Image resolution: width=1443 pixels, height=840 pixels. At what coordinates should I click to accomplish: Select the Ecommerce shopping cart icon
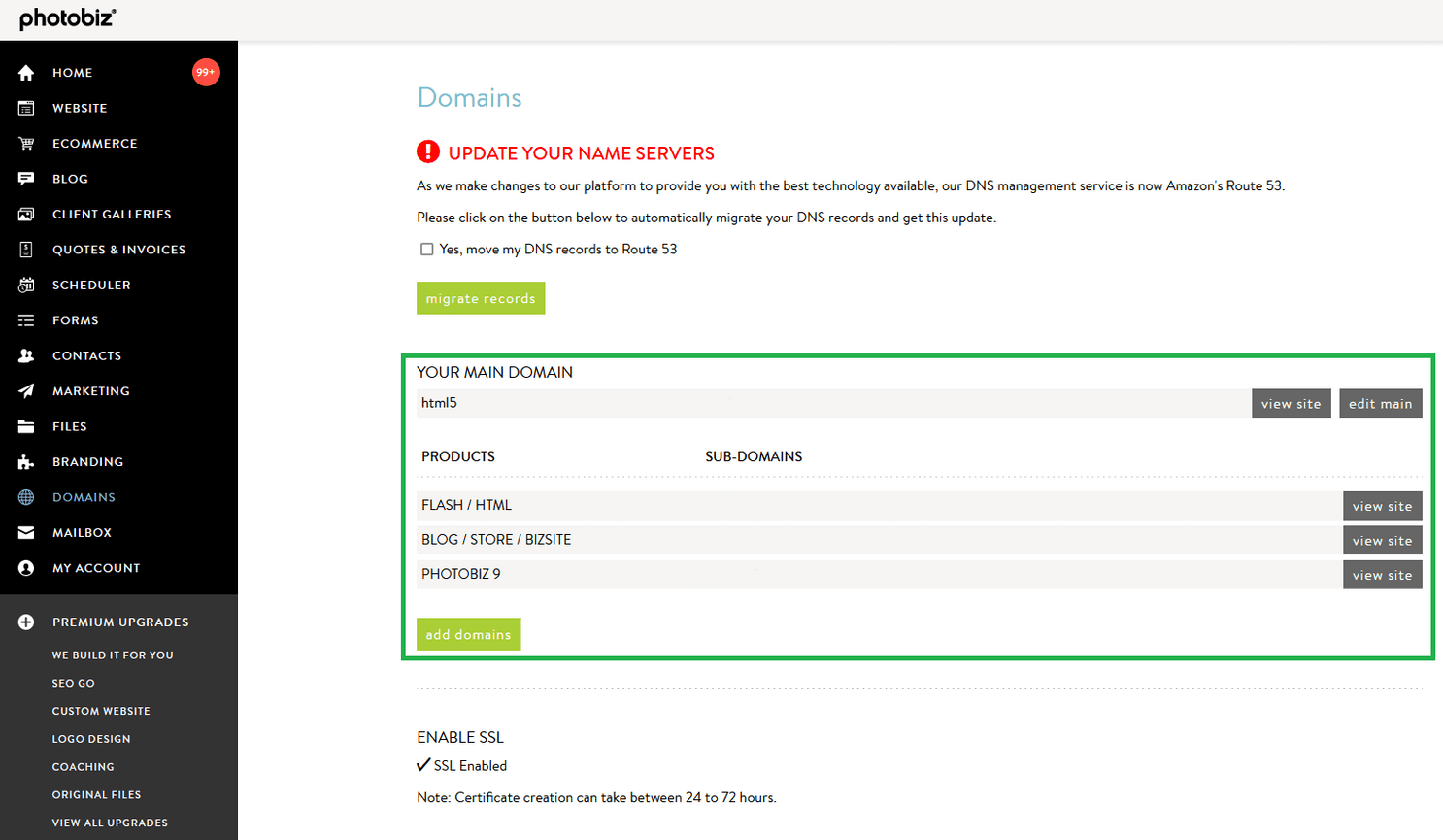tap(24, 143)
